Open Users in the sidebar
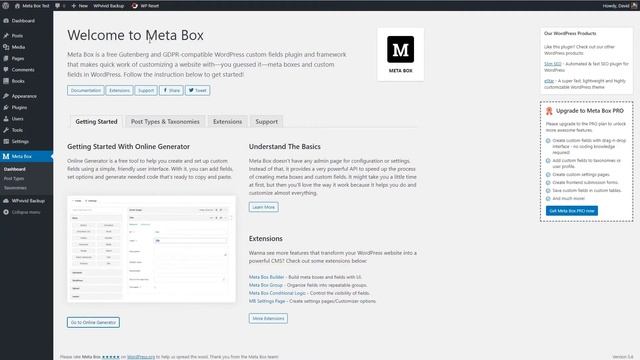640x360 pixels. point(26,119)
